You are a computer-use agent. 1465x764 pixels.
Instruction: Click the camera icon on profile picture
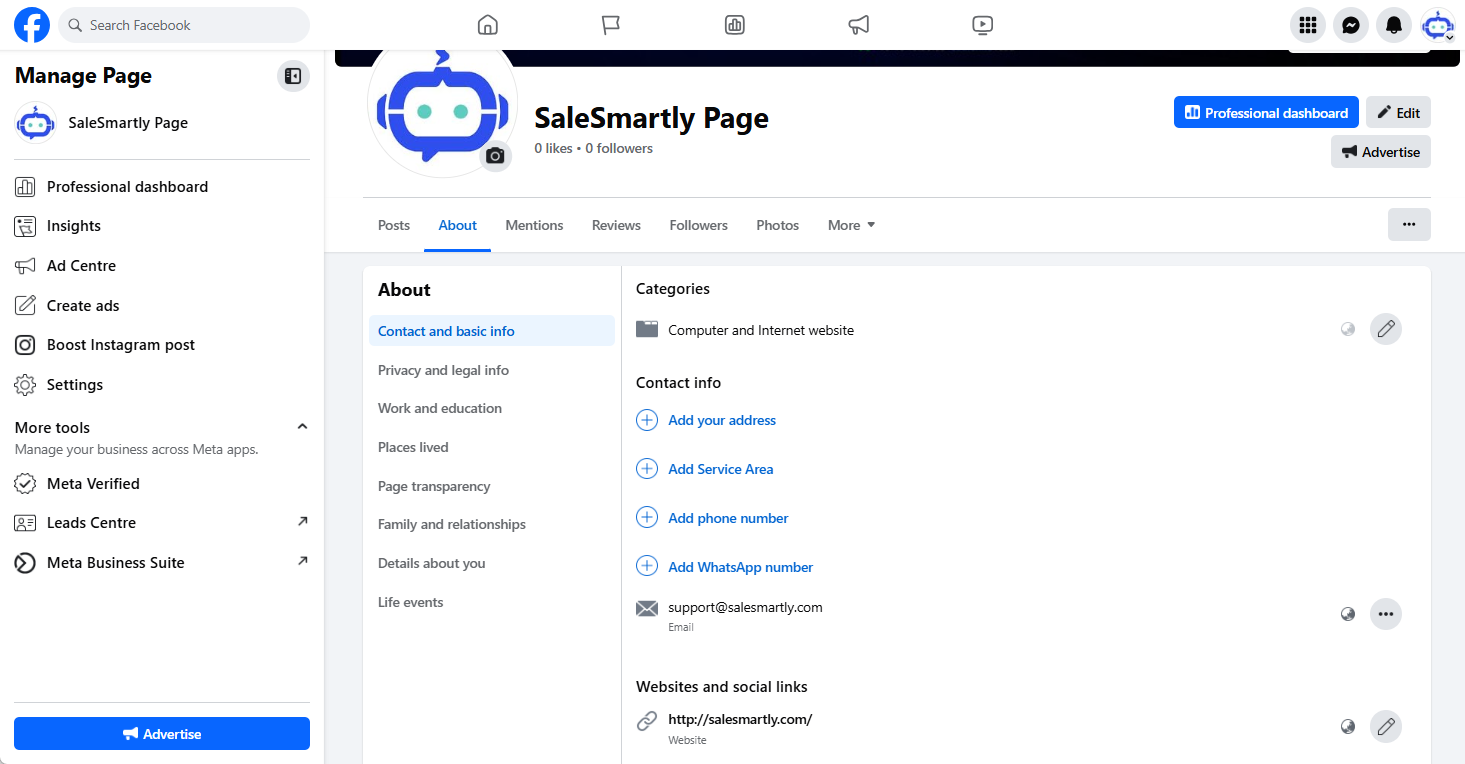[x=495, y=156]
